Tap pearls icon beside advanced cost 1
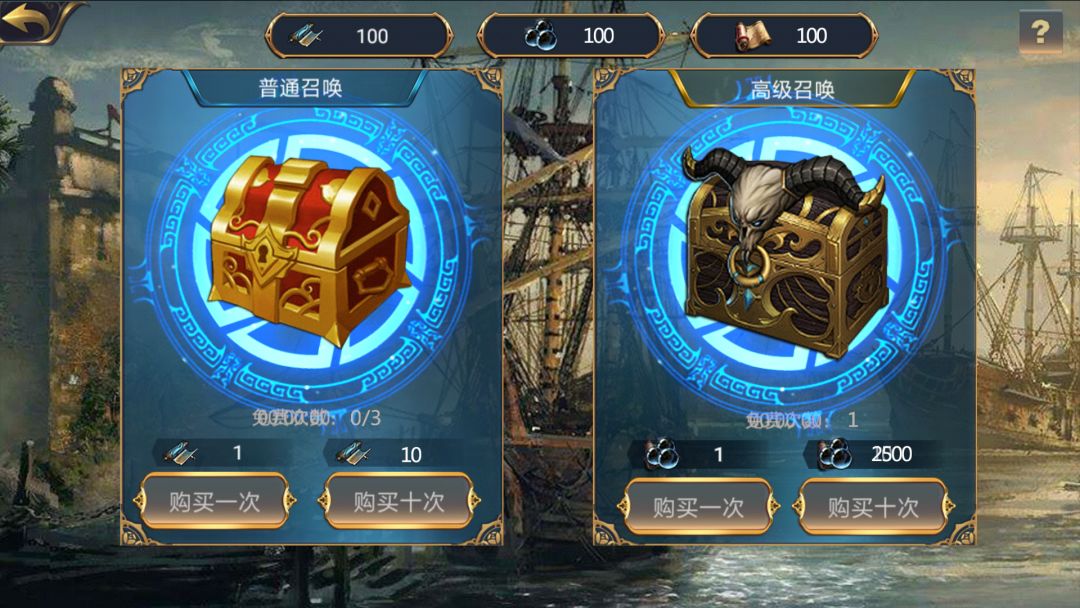Screen dimensions: 1080x608 point(662,454)
